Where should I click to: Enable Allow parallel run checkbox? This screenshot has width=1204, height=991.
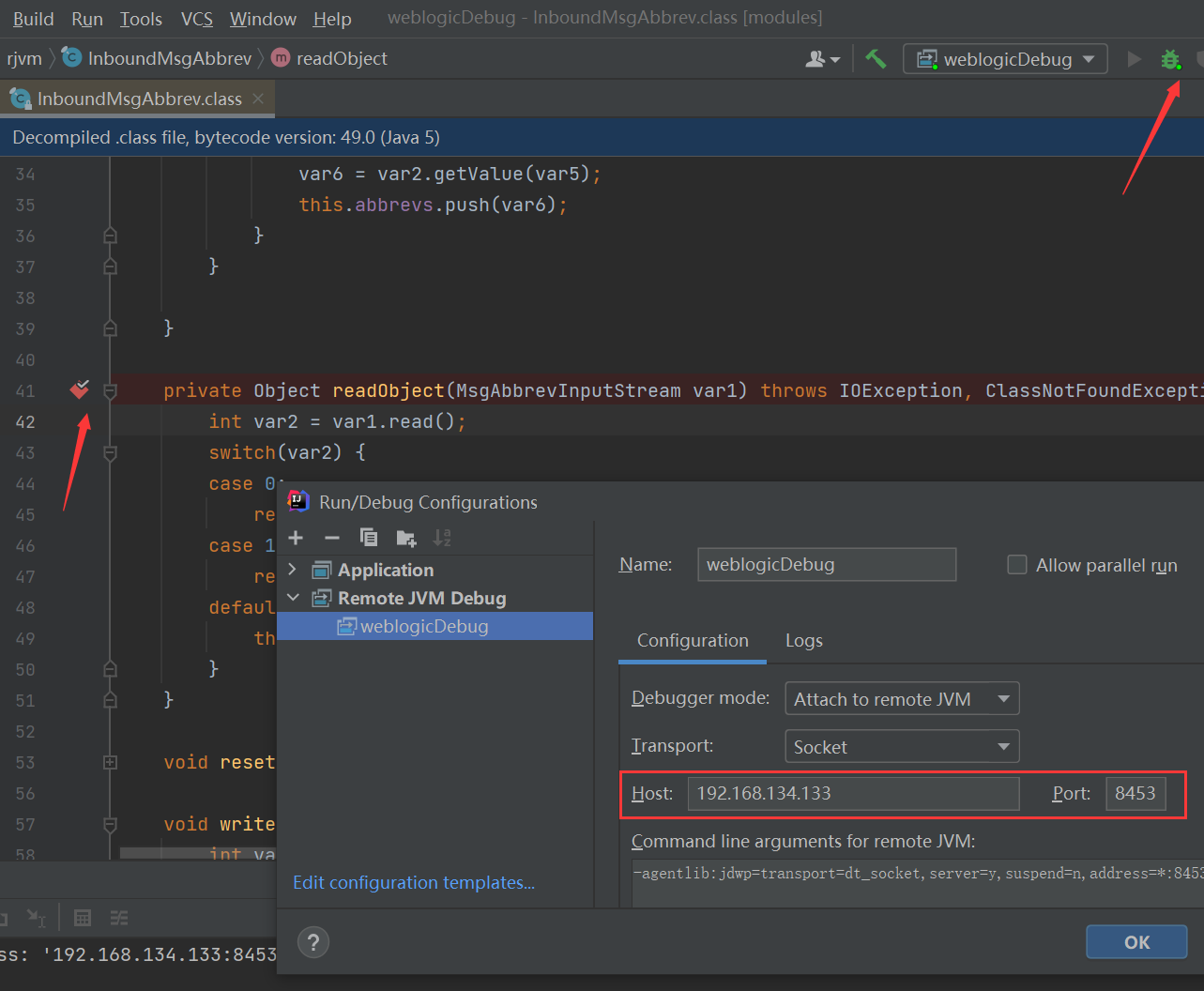coord(1016,565)
